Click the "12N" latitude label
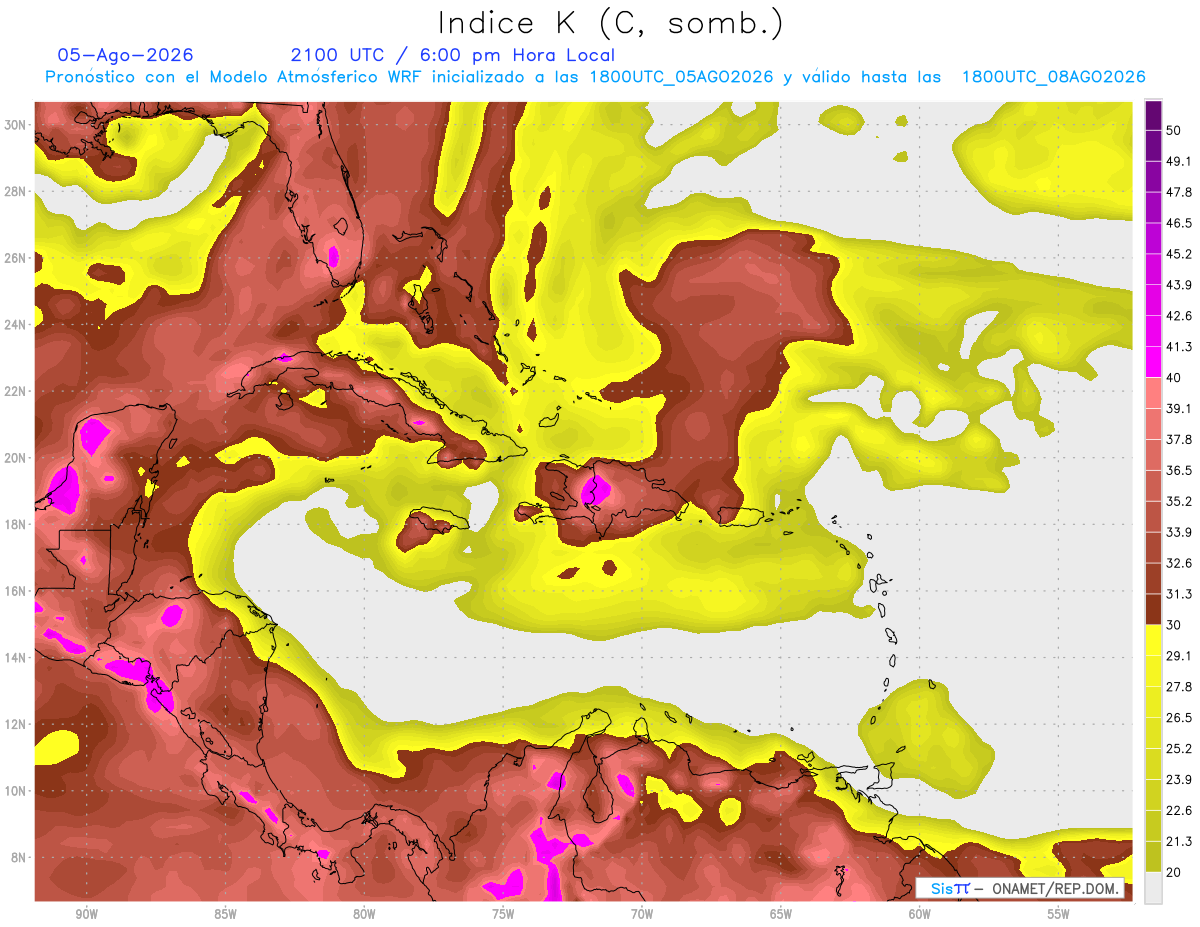This screenshot has width=1200, height=927. coord(17,724)
